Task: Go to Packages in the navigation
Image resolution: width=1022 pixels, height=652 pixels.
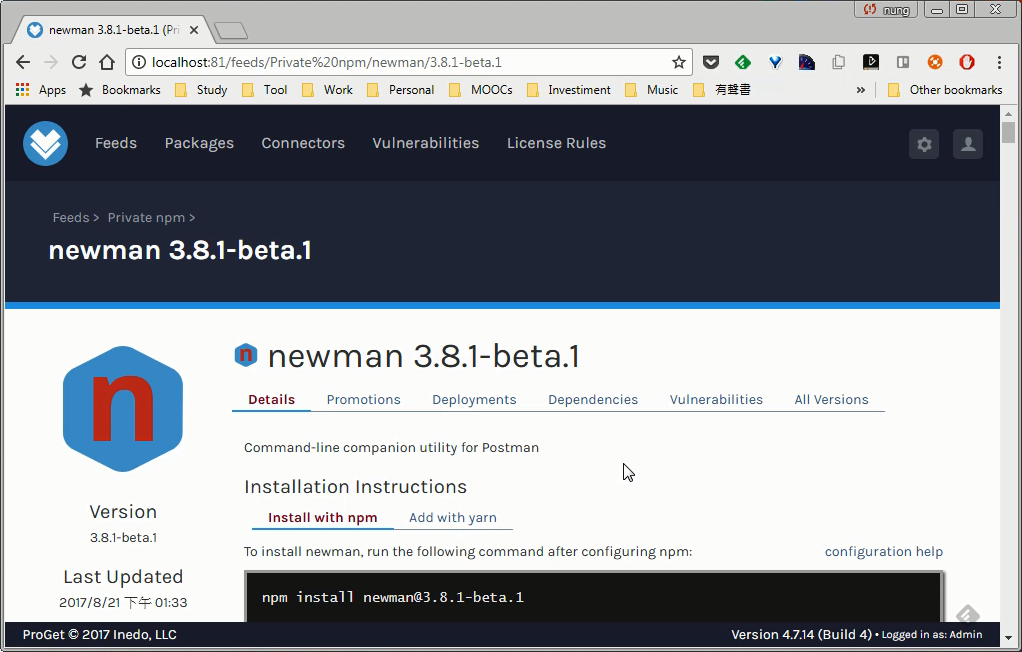Action: pyautogui.click(x=199, y=143)
